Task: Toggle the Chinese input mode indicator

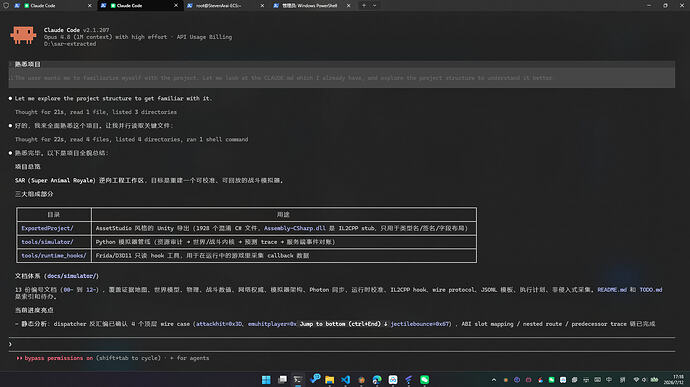Action: point(609,380)
